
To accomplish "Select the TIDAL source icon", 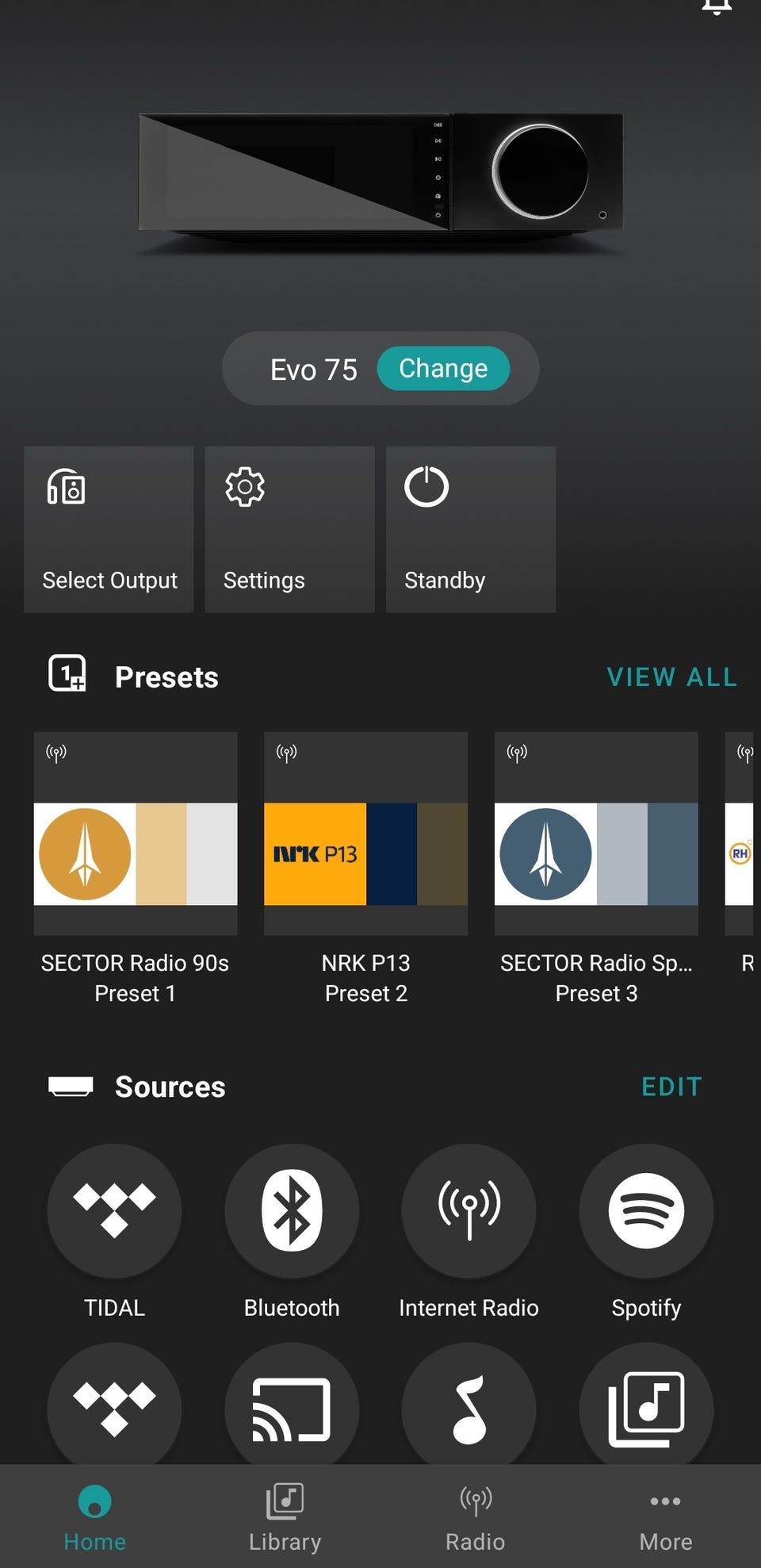I will click(x=114, y=1210).
